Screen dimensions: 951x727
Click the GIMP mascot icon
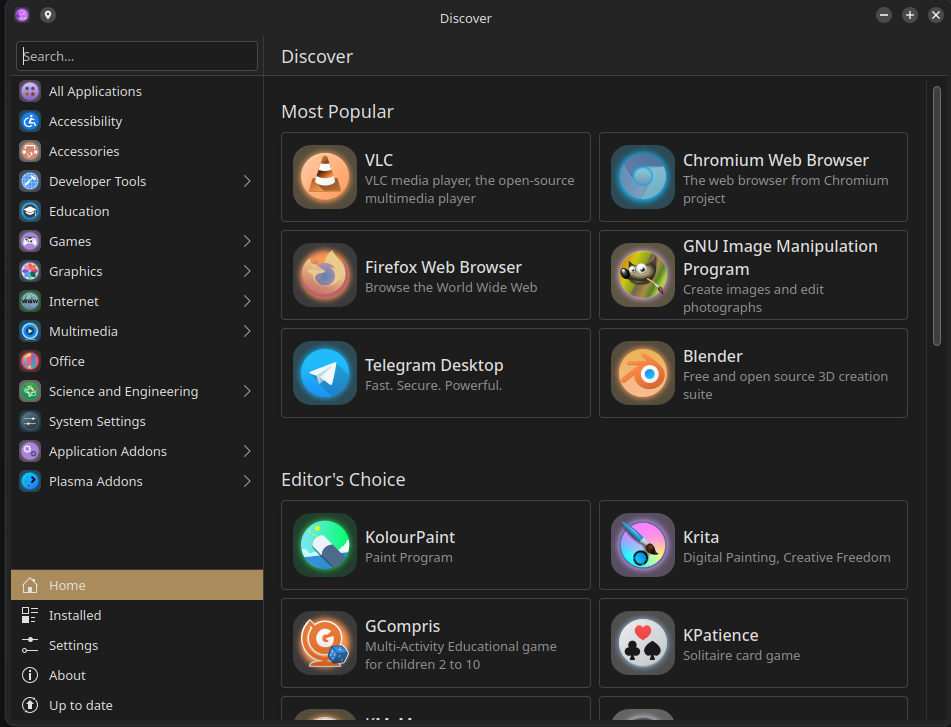643,275
